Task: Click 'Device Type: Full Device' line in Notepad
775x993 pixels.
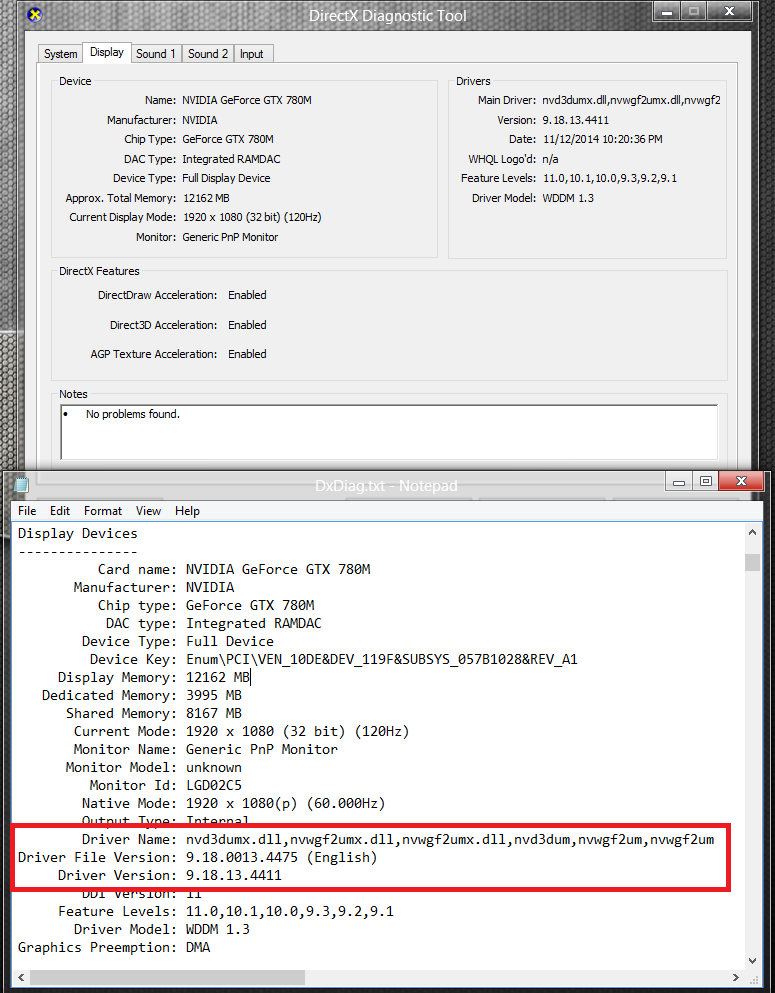Action: 177,642
